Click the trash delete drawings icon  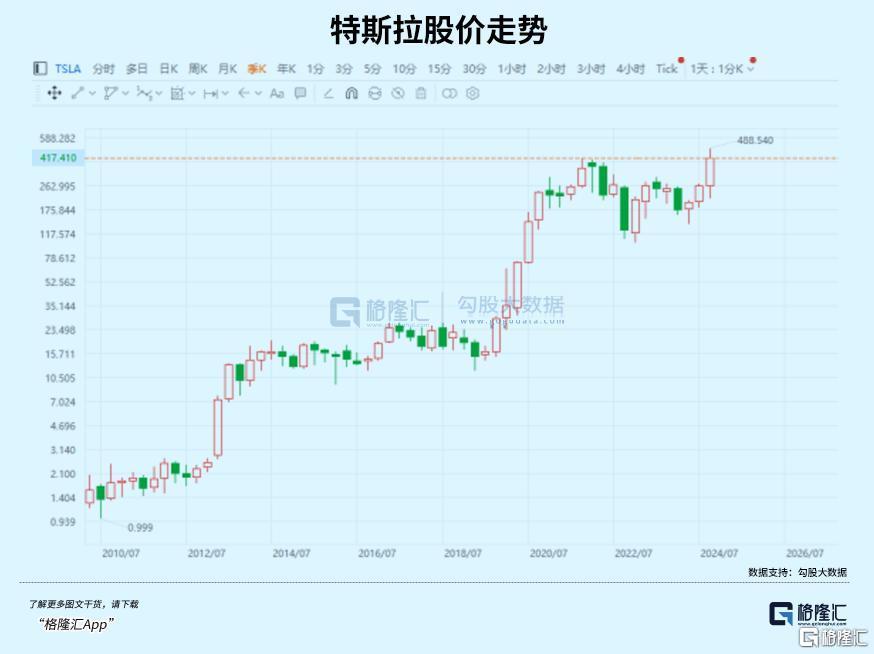click(x=421, y=94)
